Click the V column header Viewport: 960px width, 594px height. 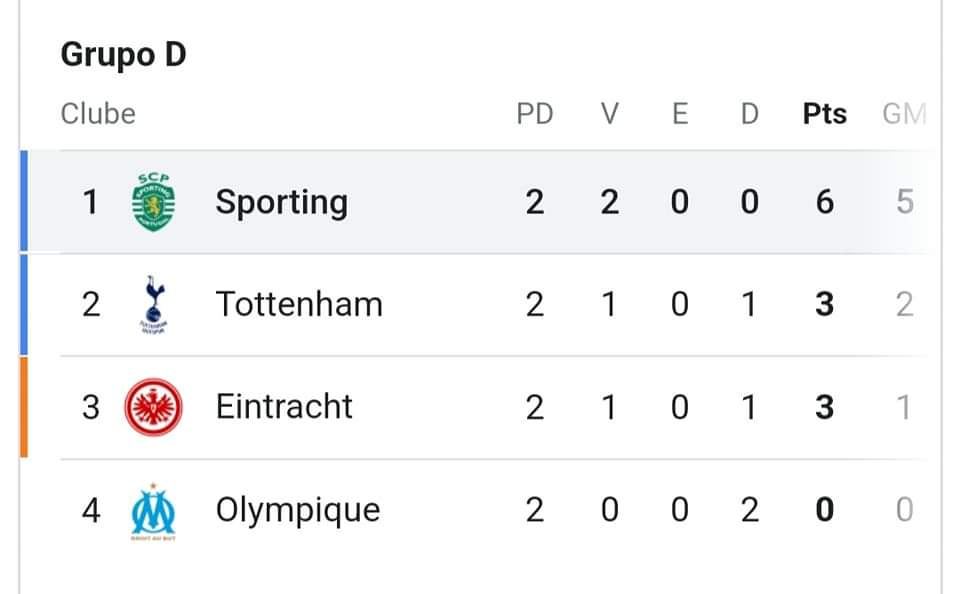point(609,114)
